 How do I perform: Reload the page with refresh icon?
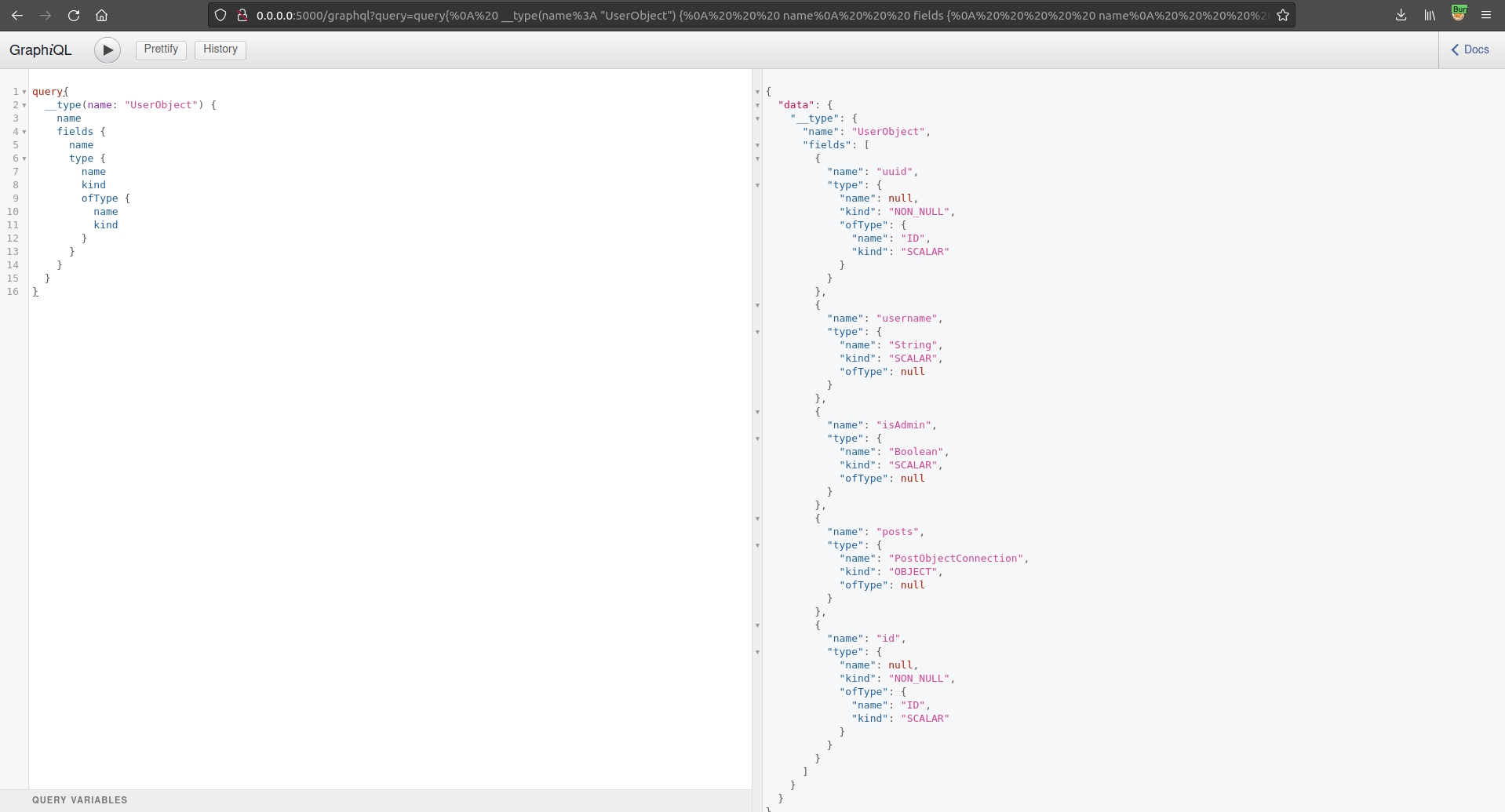[x=74, y=15]
